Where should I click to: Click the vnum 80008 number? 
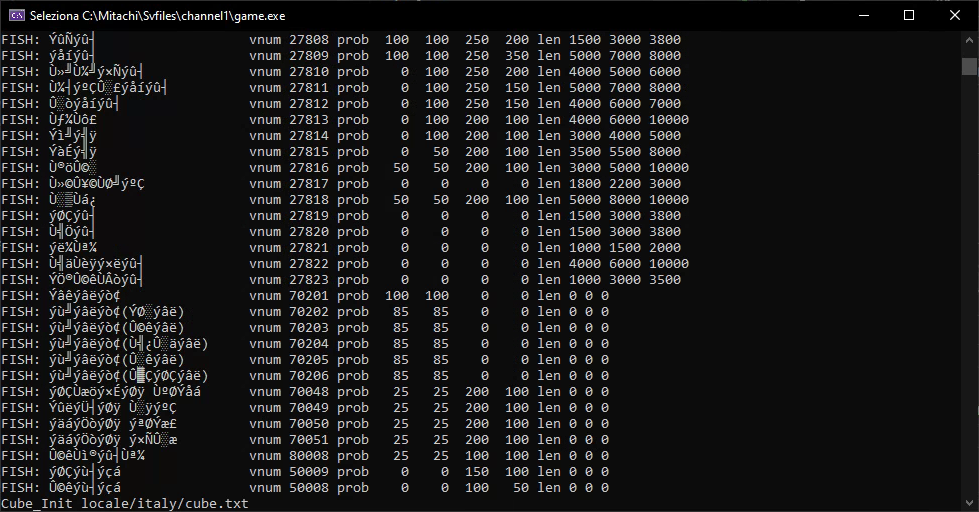click(309, 456)
